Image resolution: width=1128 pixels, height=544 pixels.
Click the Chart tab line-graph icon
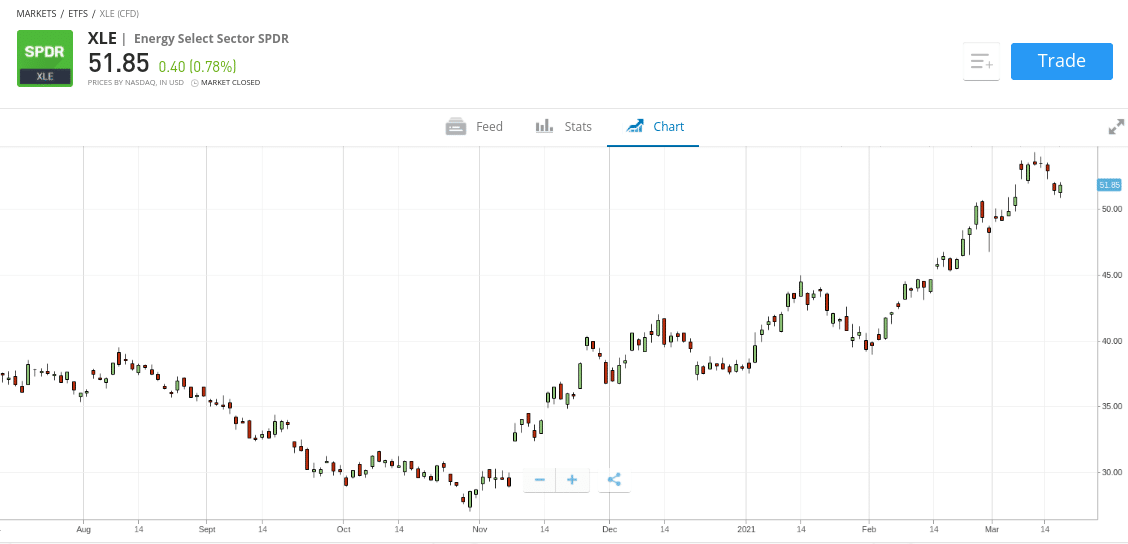point(635,126)
